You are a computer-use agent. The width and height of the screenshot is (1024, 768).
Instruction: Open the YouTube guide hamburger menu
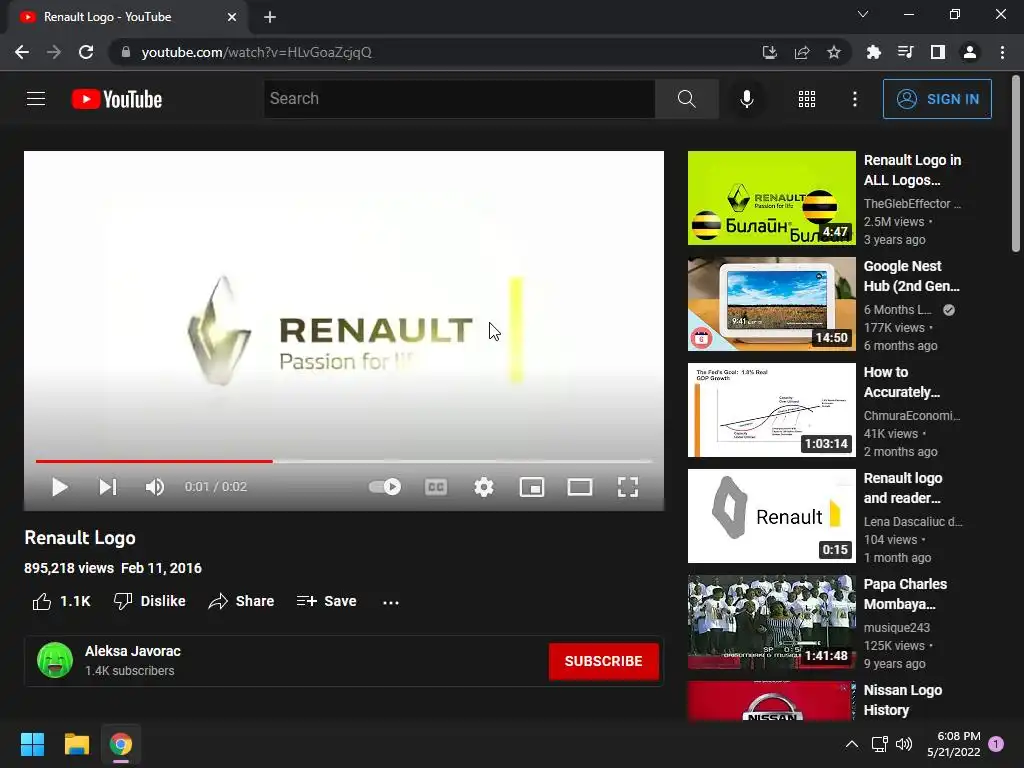point(36,99)
